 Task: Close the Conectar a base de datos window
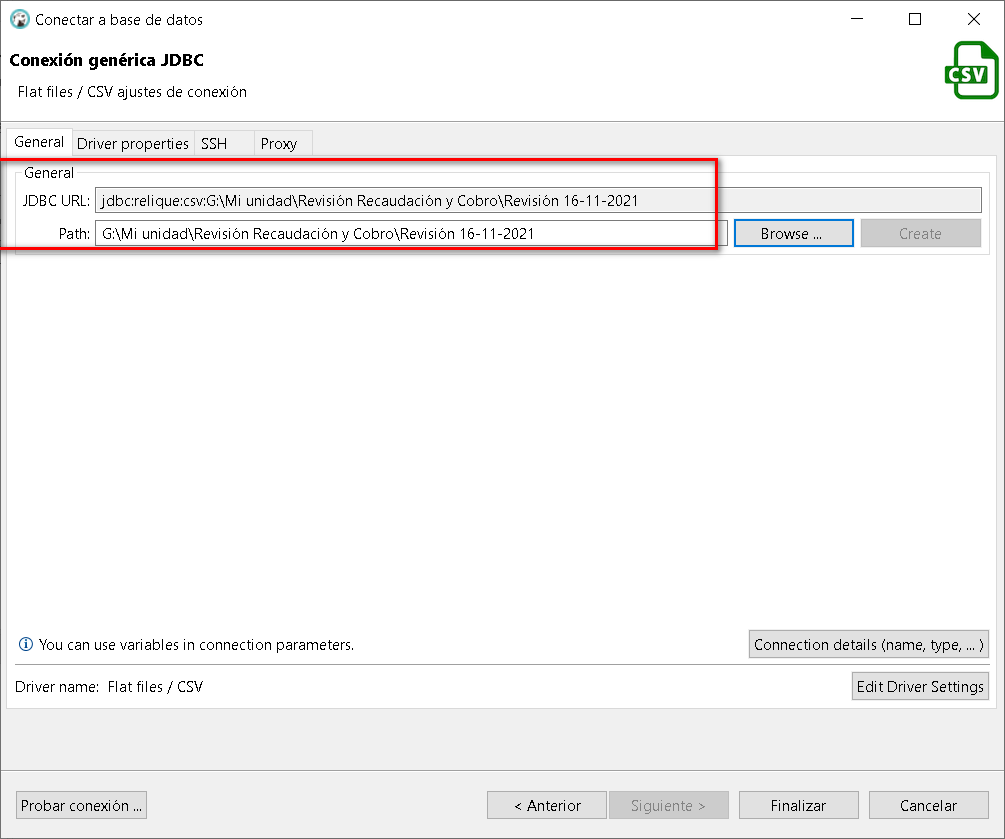tap(974, 19)
